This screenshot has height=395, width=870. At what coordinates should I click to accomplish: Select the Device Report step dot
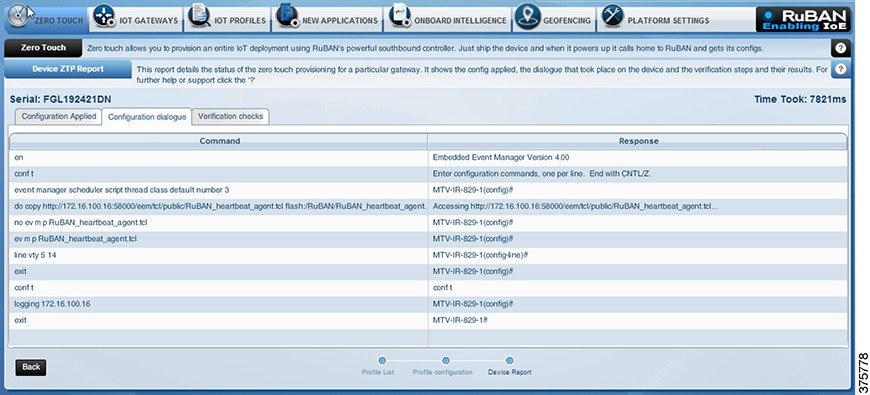click(x=509, y=361)
